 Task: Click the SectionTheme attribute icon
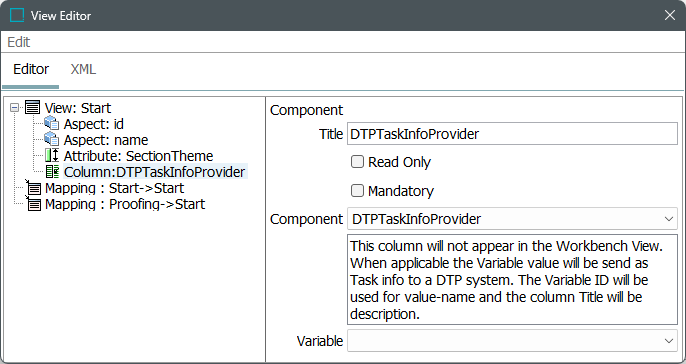[52, 156]
